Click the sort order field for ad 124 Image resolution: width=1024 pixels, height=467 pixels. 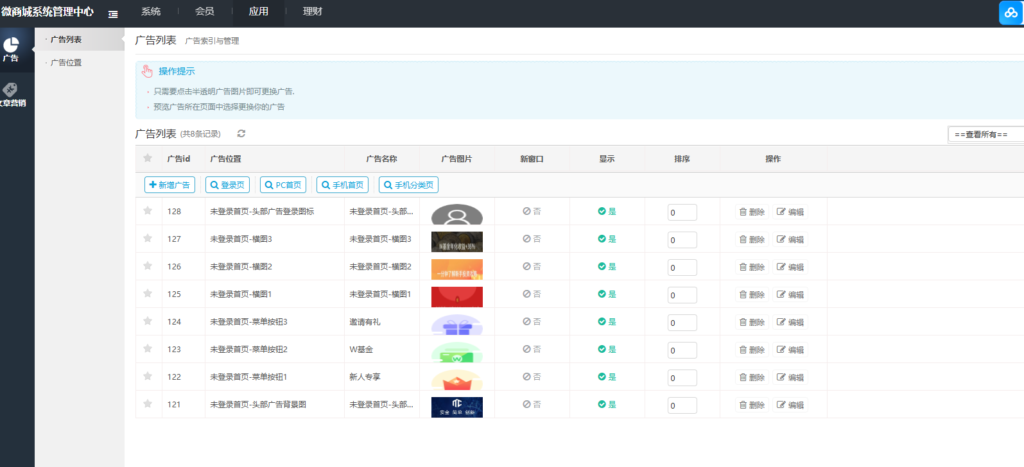[x=682, y=323]
